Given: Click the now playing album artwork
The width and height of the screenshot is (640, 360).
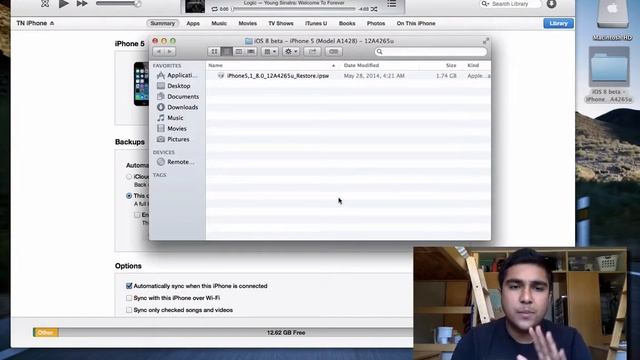Looking at the screenshot, I should pyautogui.click(x=195, y=6).
